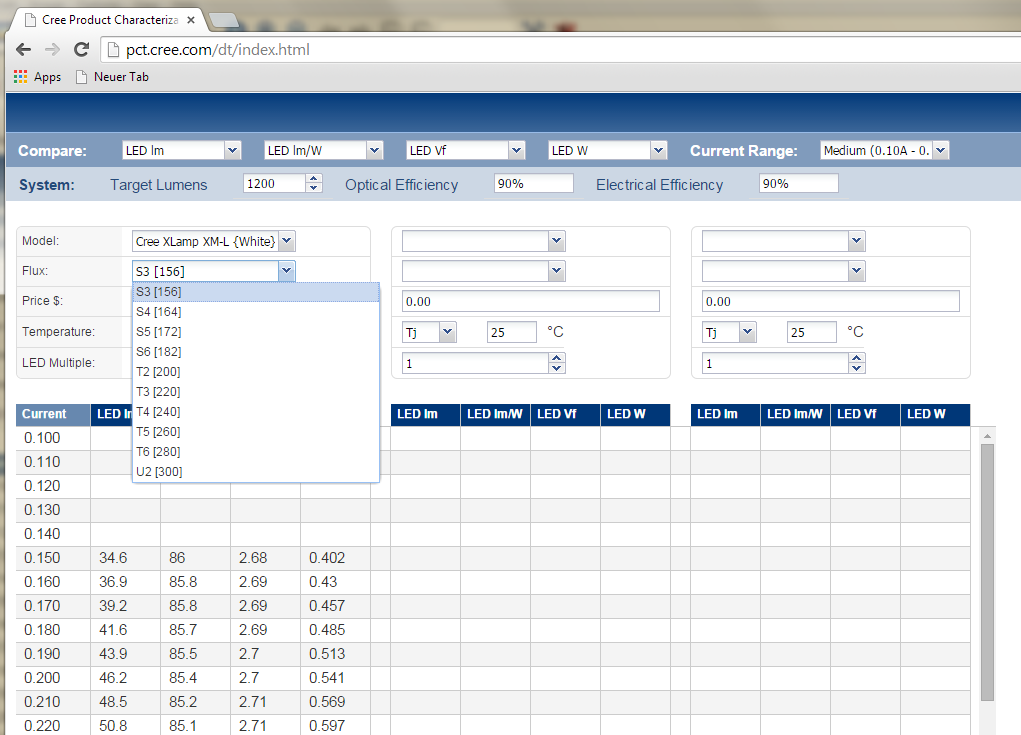Click the table's vertical scrollbar thumb

click(x=987, y=572)
